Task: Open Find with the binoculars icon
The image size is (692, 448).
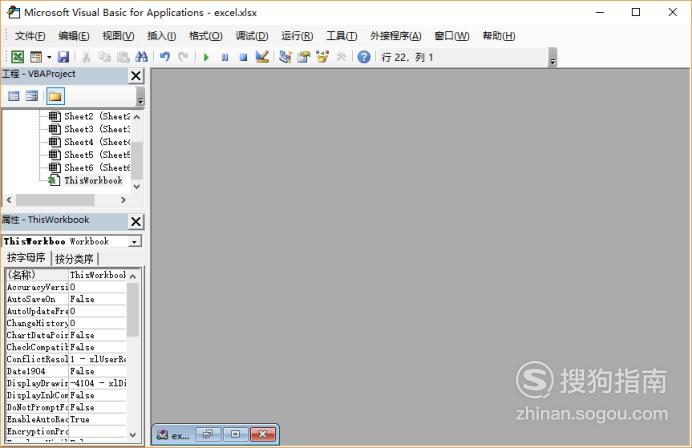Action: pos(142,57)
